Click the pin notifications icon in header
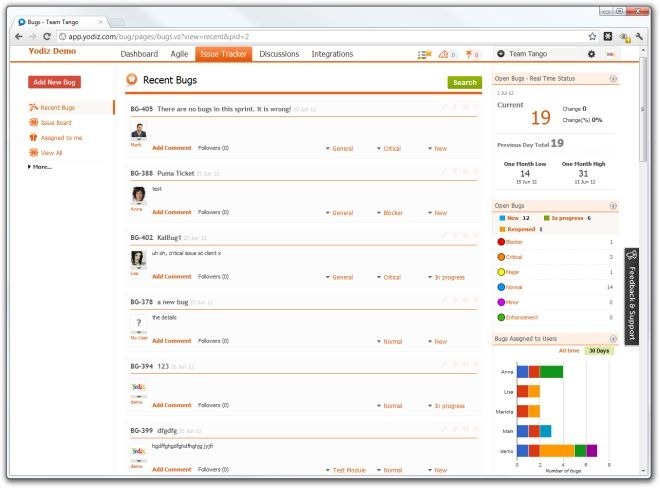 coord(468,54)
